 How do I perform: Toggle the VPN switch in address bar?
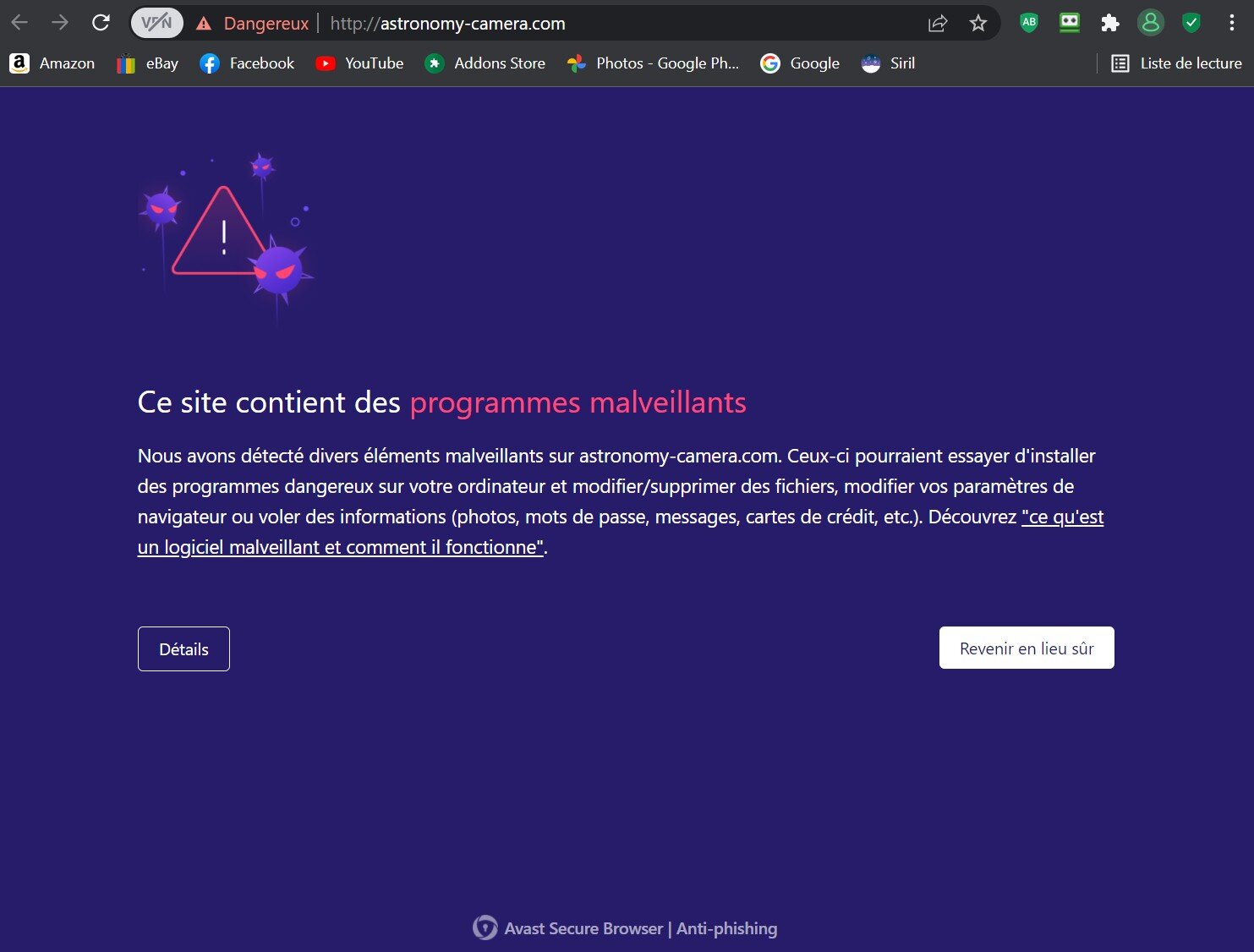156,24
